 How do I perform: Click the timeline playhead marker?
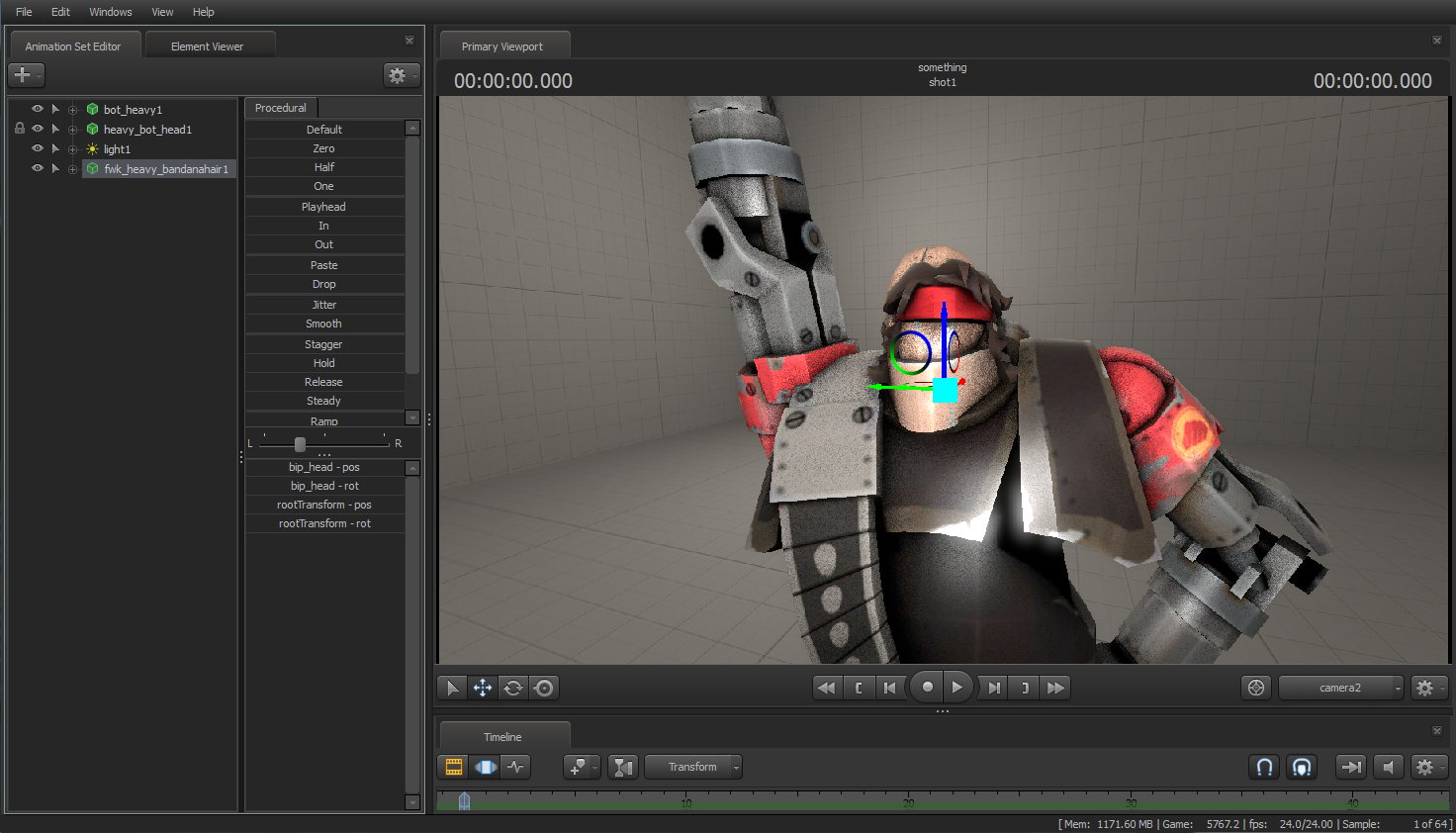(464, 800)
